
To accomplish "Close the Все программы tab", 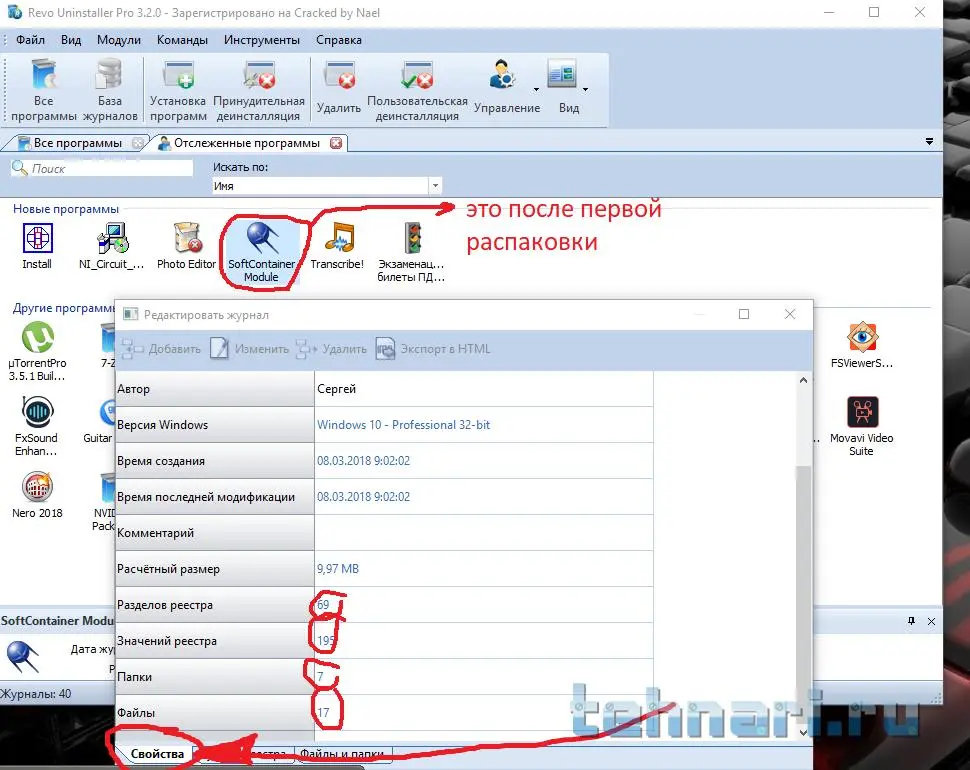I will tap(138, 143).
